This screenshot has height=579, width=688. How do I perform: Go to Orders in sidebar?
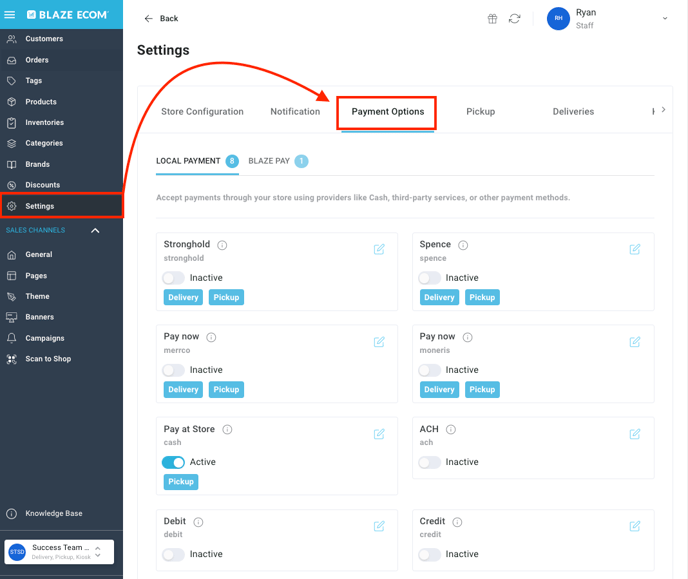click(x=37, y=60)
